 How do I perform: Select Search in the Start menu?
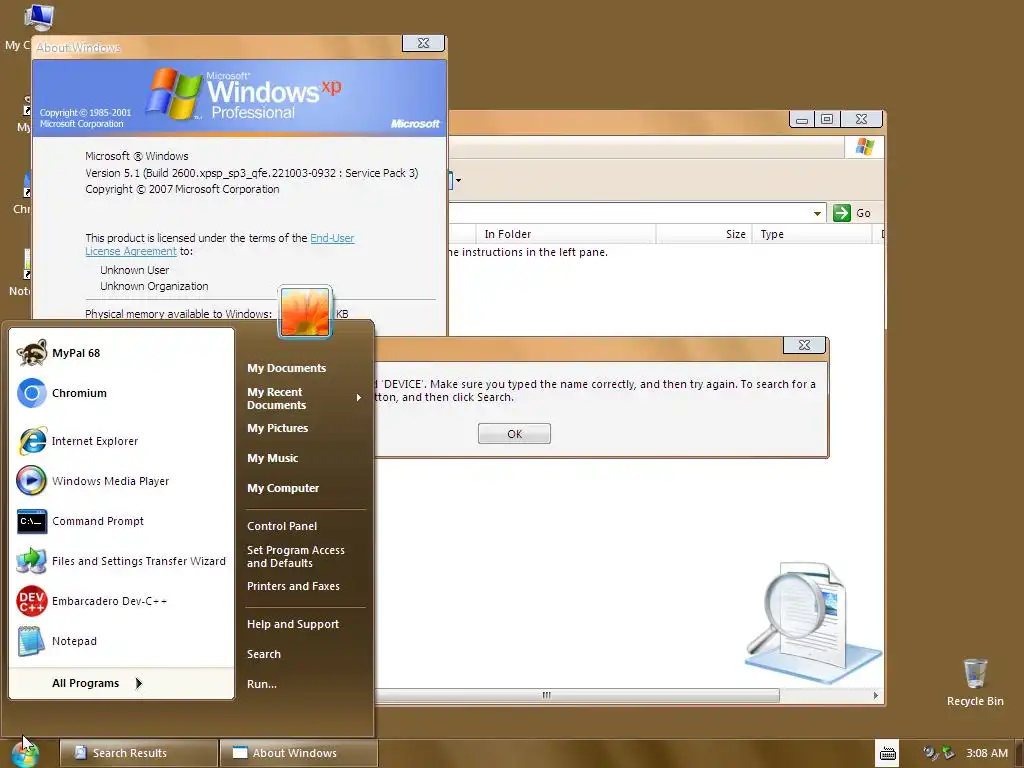(264, 654)
